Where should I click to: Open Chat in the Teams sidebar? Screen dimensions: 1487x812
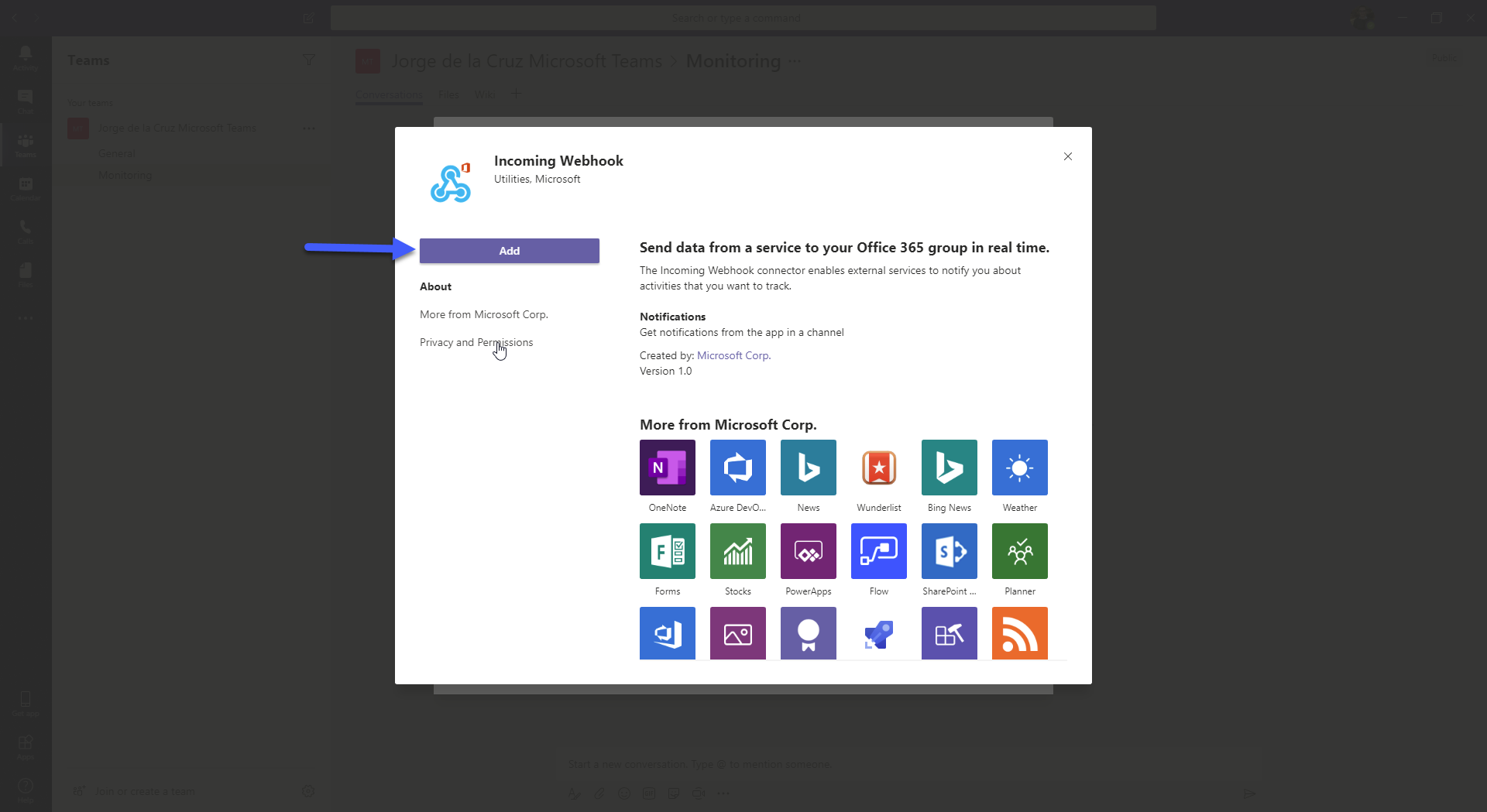point(26,101)
